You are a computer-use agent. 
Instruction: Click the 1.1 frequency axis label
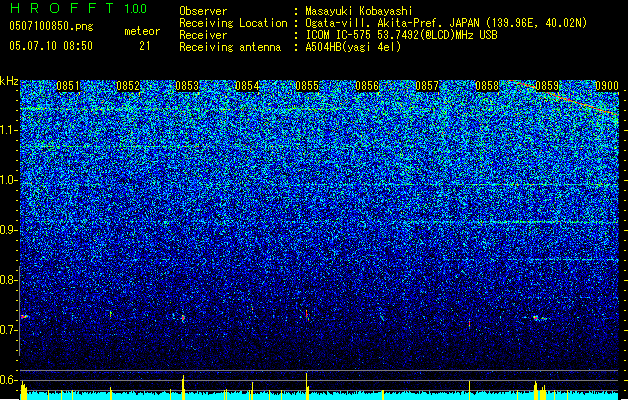click(9, 130)
